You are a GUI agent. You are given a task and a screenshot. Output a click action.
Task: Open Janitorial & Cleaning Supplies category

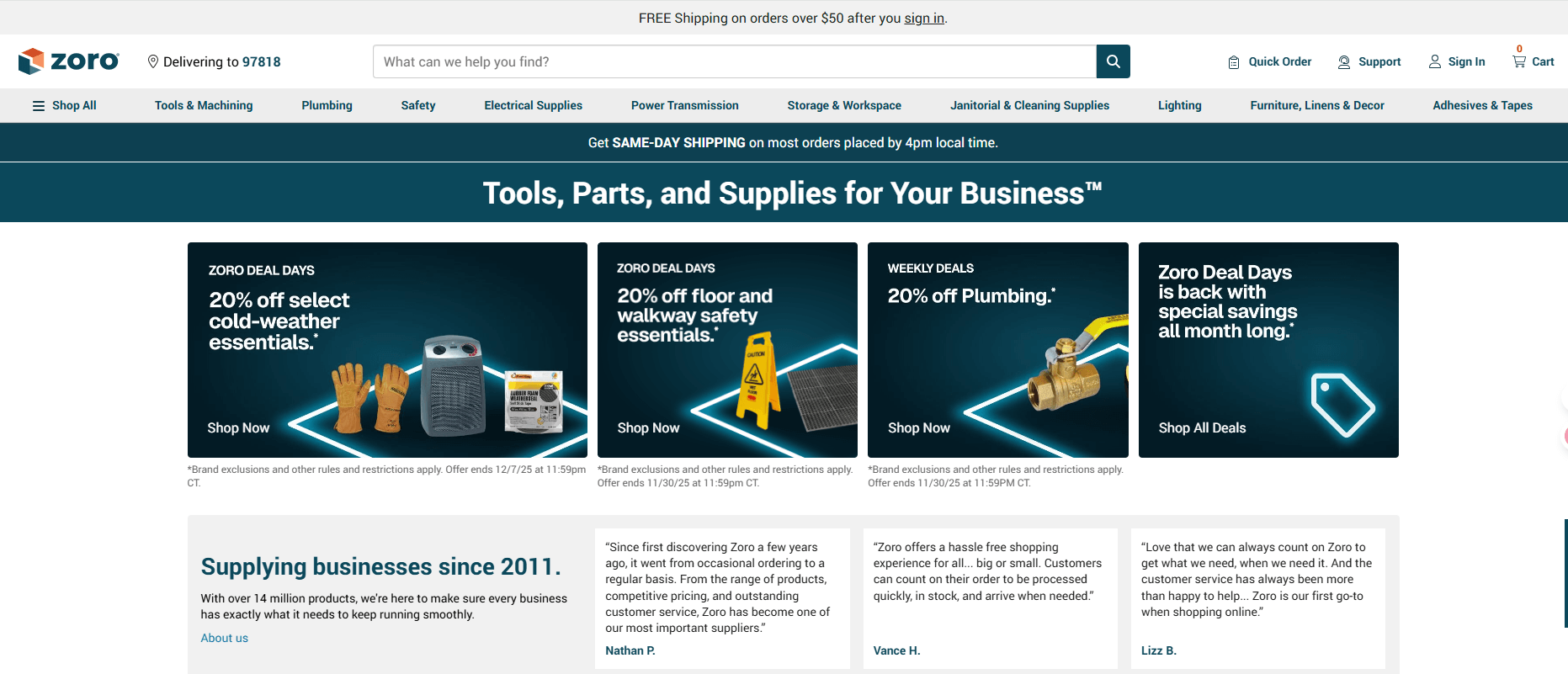[x=1029, y=105]
